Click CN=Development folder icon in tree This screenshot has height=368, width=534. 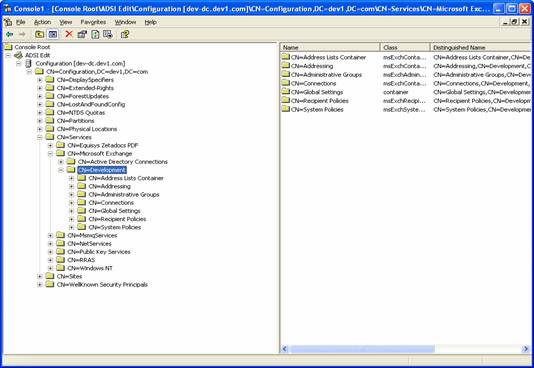click(71, 170)
